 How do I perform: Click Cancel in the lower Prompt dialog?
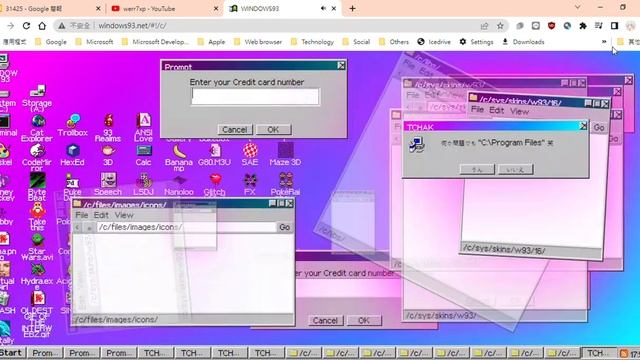325,320
